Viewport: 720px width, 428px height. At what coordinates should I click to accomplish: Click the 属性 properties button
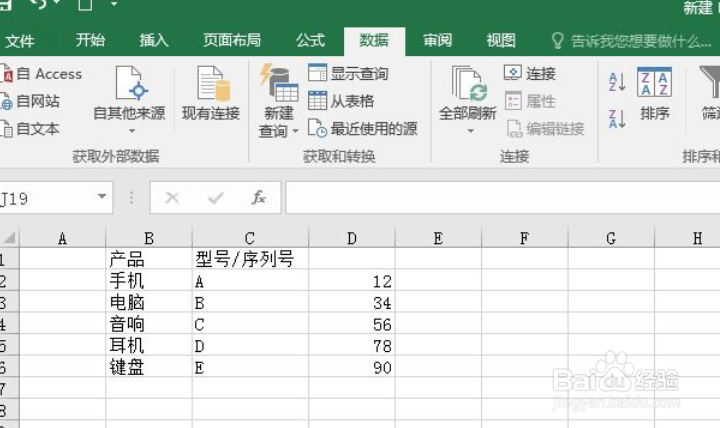tap(530, 101)
